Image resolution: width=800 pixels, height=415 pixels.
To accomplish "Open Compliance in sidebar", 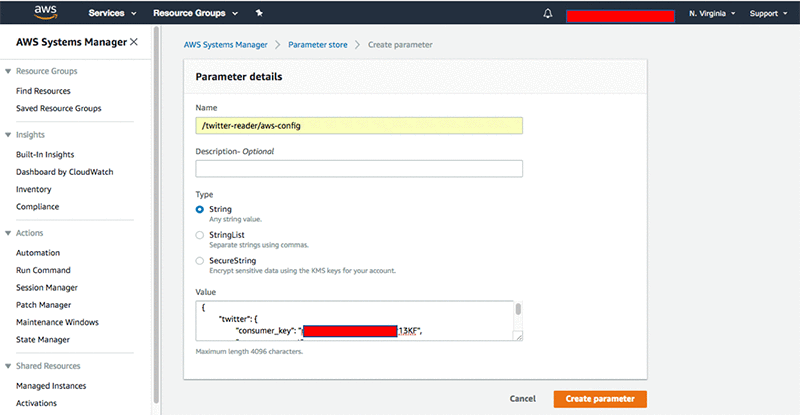I will click(x=37, y=207).
